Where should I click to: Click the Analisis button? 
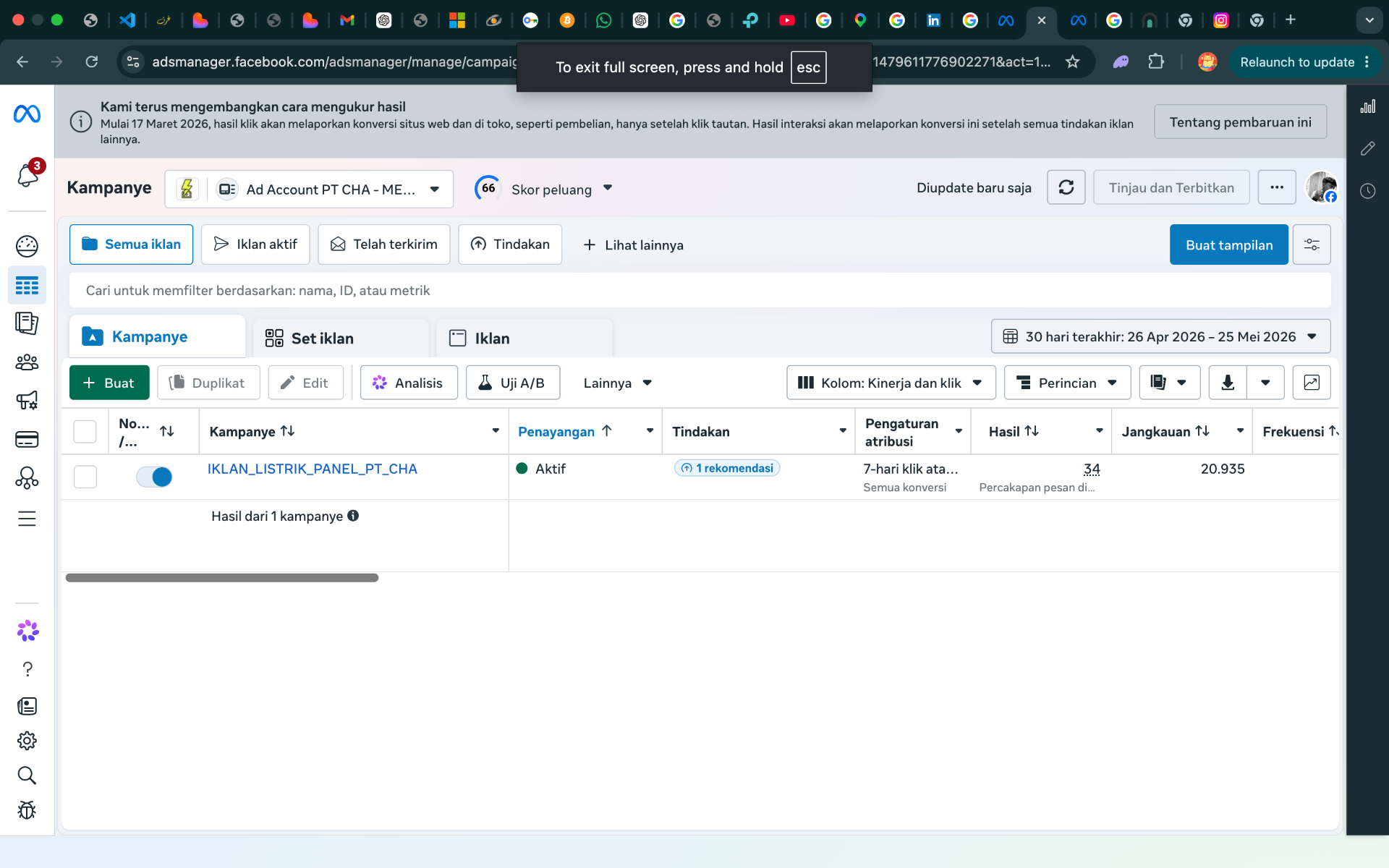[409, 383]
